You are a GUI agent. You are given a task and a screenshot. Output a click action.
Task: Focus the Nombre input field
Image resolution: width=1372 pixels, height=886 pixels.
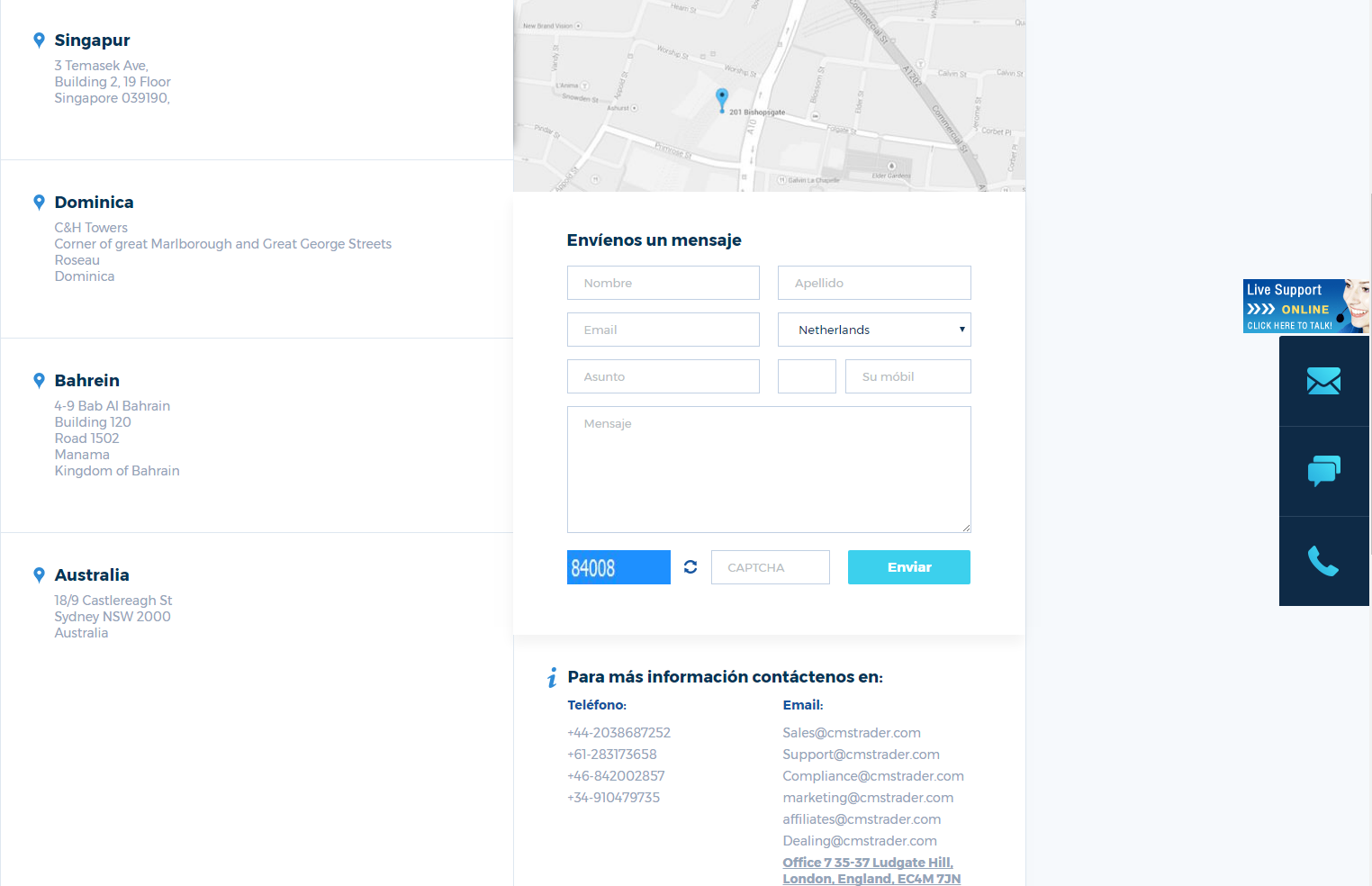click(x=663, y=283)
